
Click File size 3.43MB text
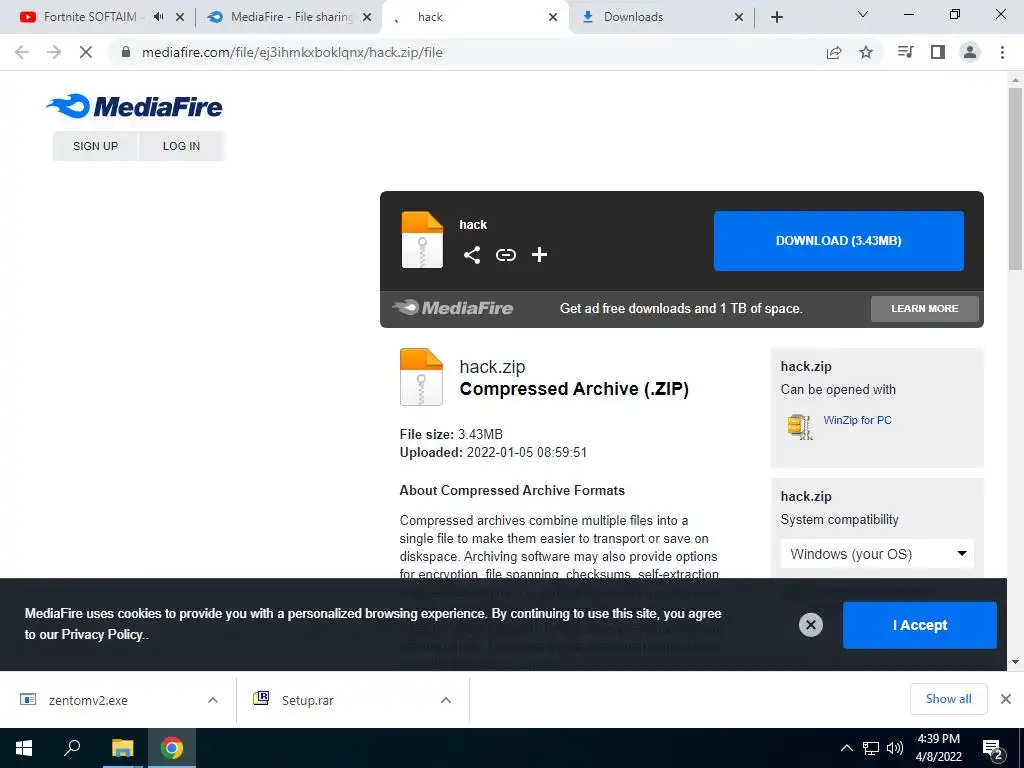(451, 434)
